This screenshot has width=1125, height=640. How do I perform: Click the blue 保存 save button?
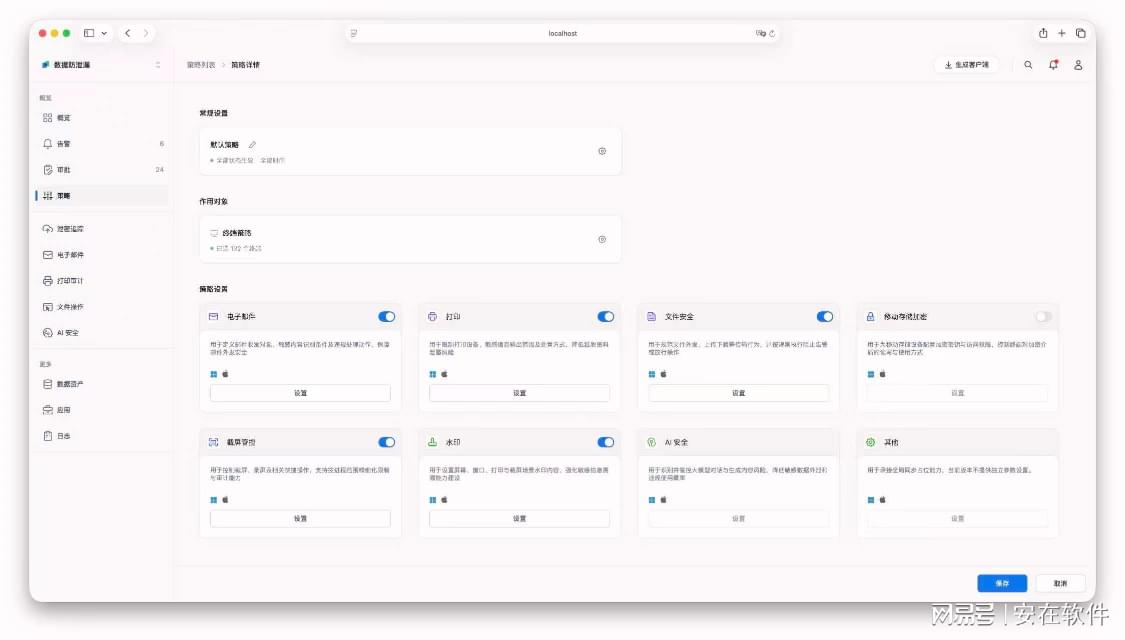1002,583
